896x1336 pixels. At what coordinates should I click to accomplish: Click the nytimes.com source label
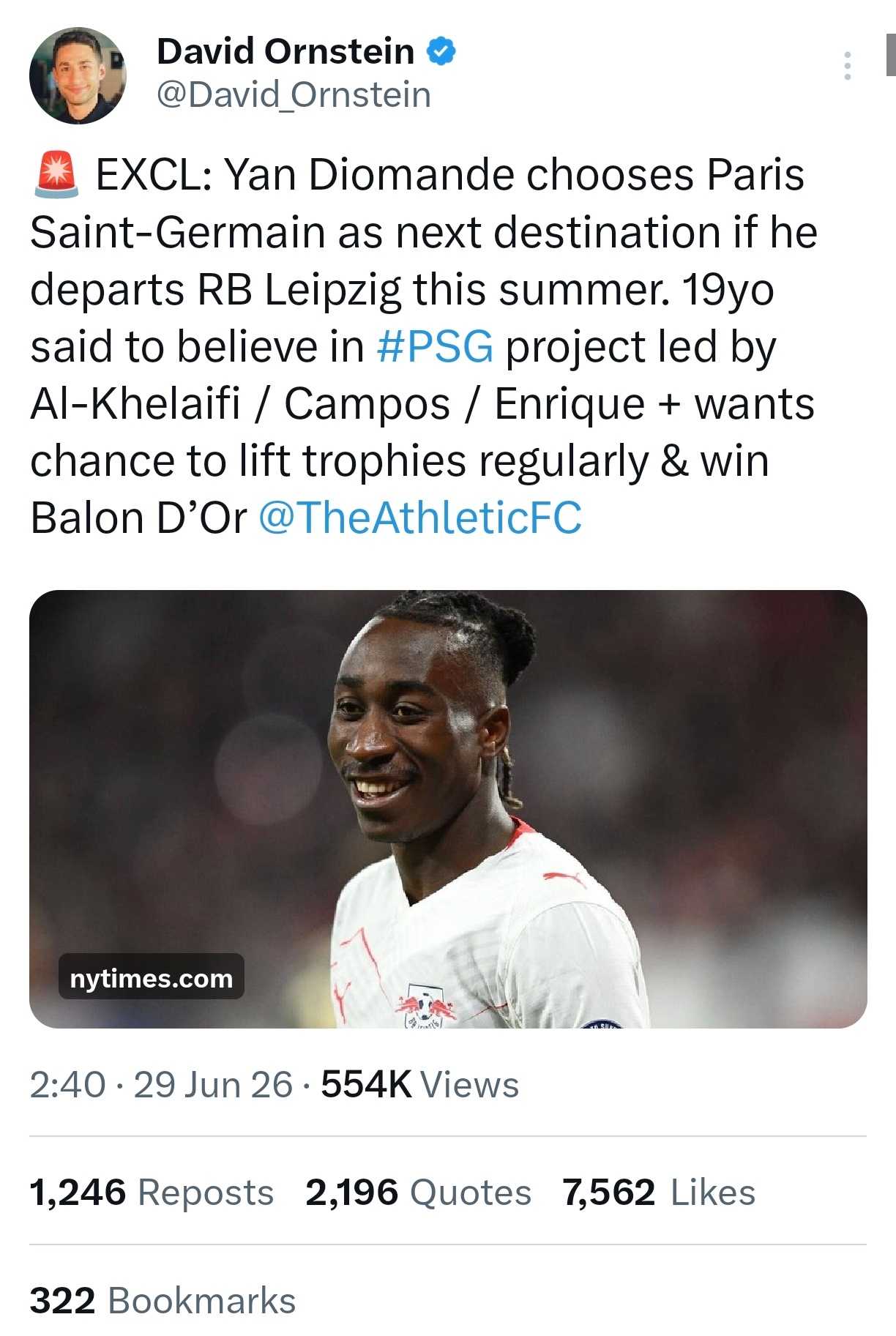coord(152,978)
